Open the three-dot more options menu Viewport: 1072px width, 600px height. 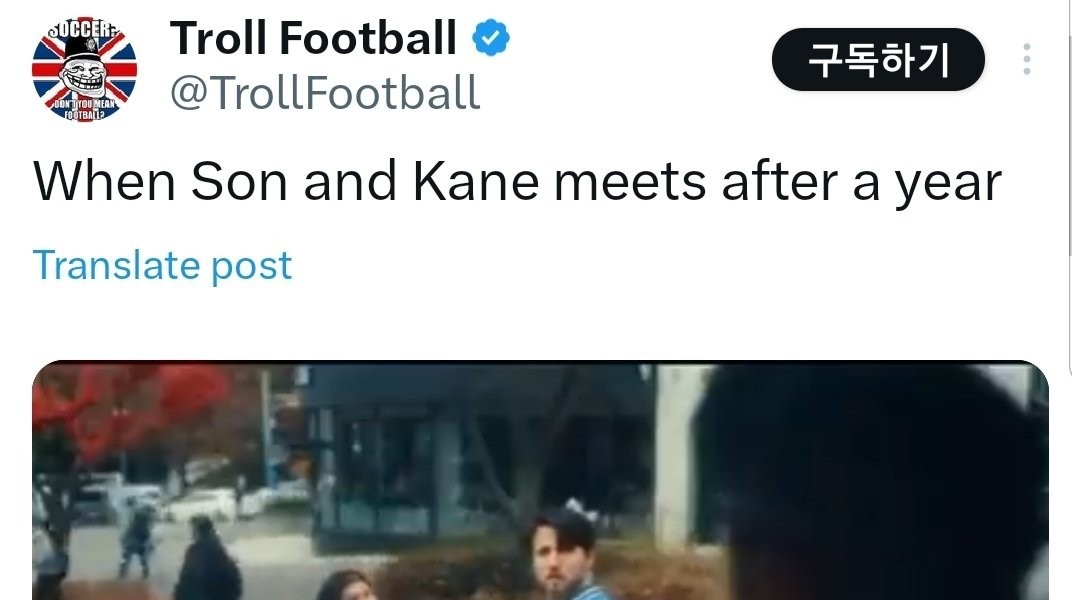(1026, 60)
